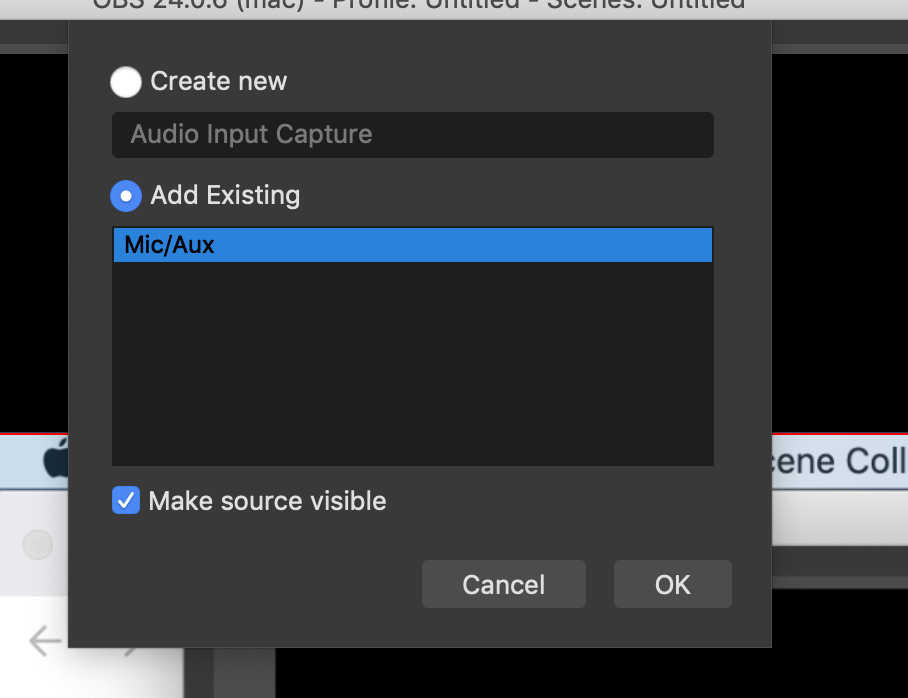Open the Apple menu icon
This screenshot has width=908, height=698.
[56, 461]
